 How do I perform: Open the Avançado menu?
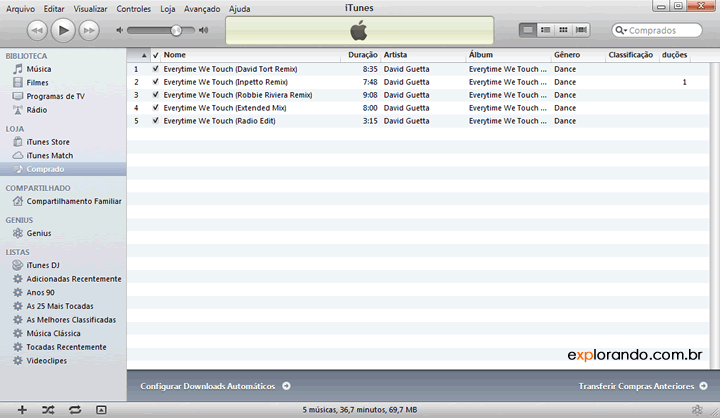pyautogui.click(x=202, y=9)
